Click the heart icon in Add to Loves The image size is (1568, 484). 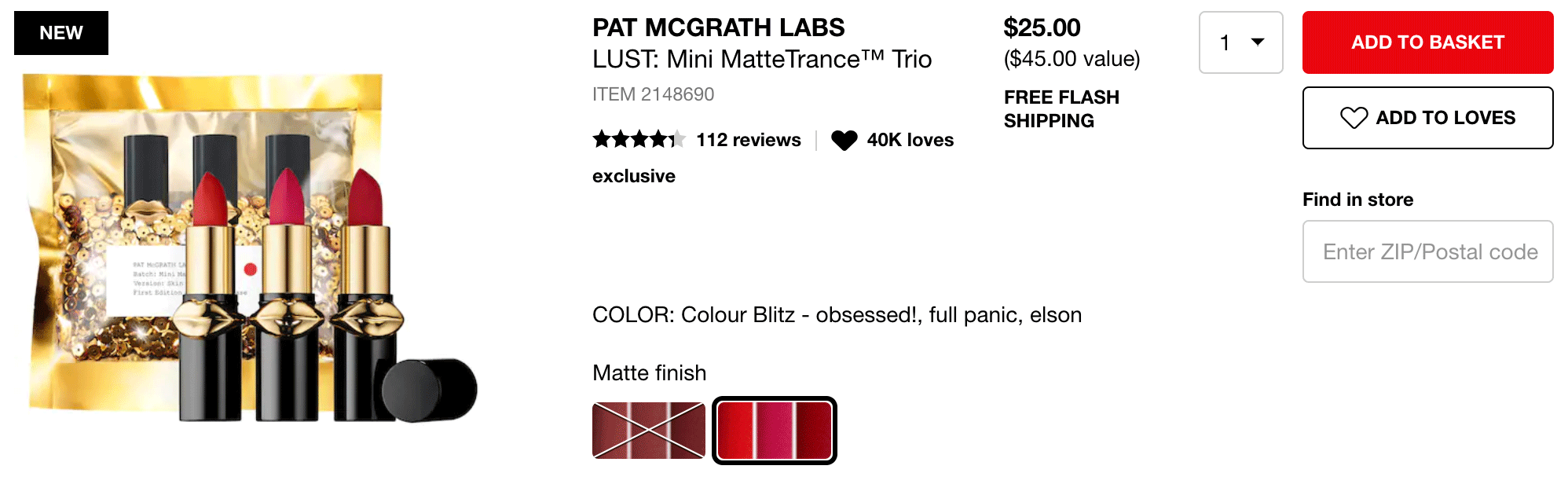point(1354,118)
